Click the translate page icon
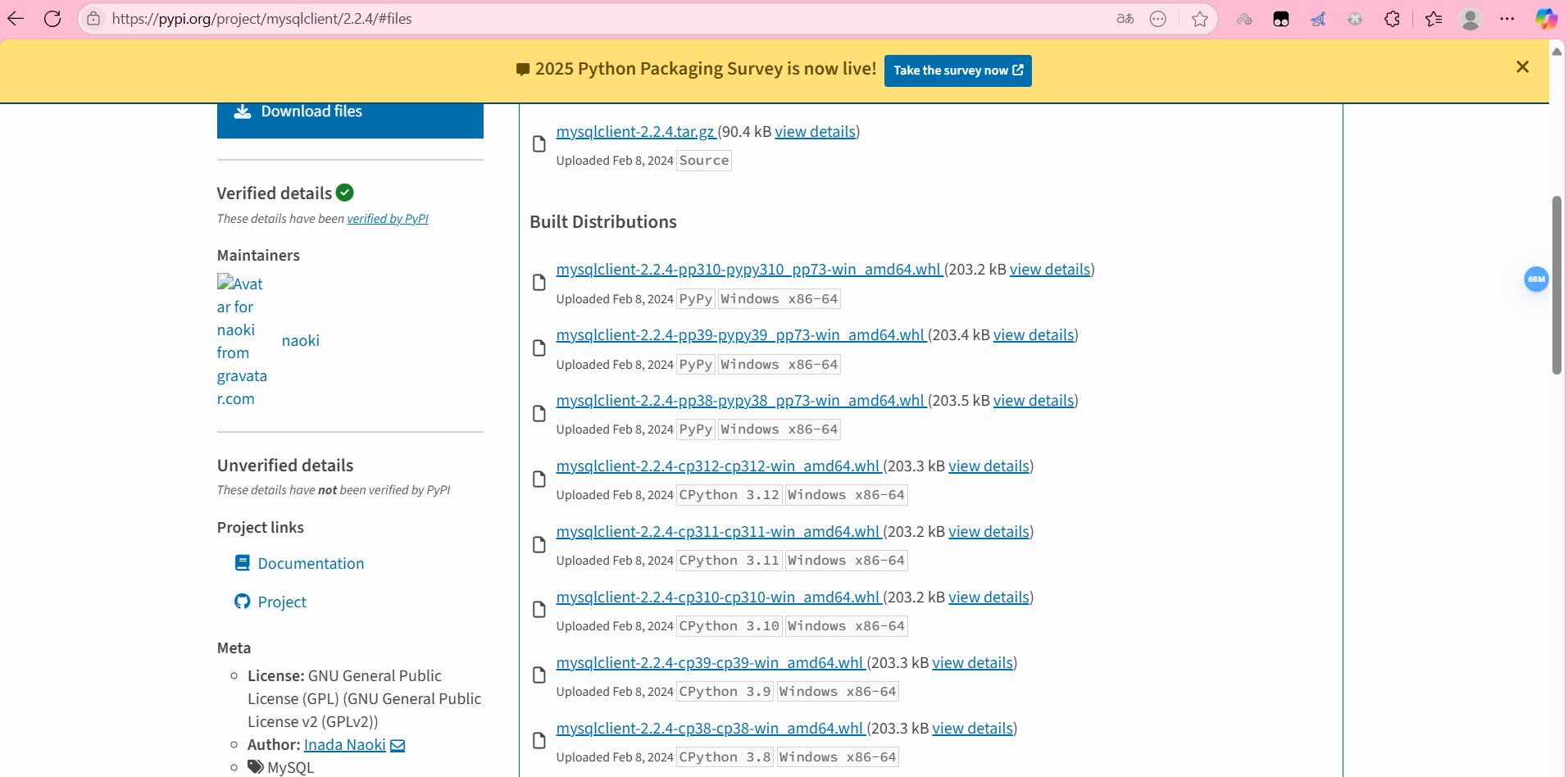1568x777 pixels. point(1125,19)
